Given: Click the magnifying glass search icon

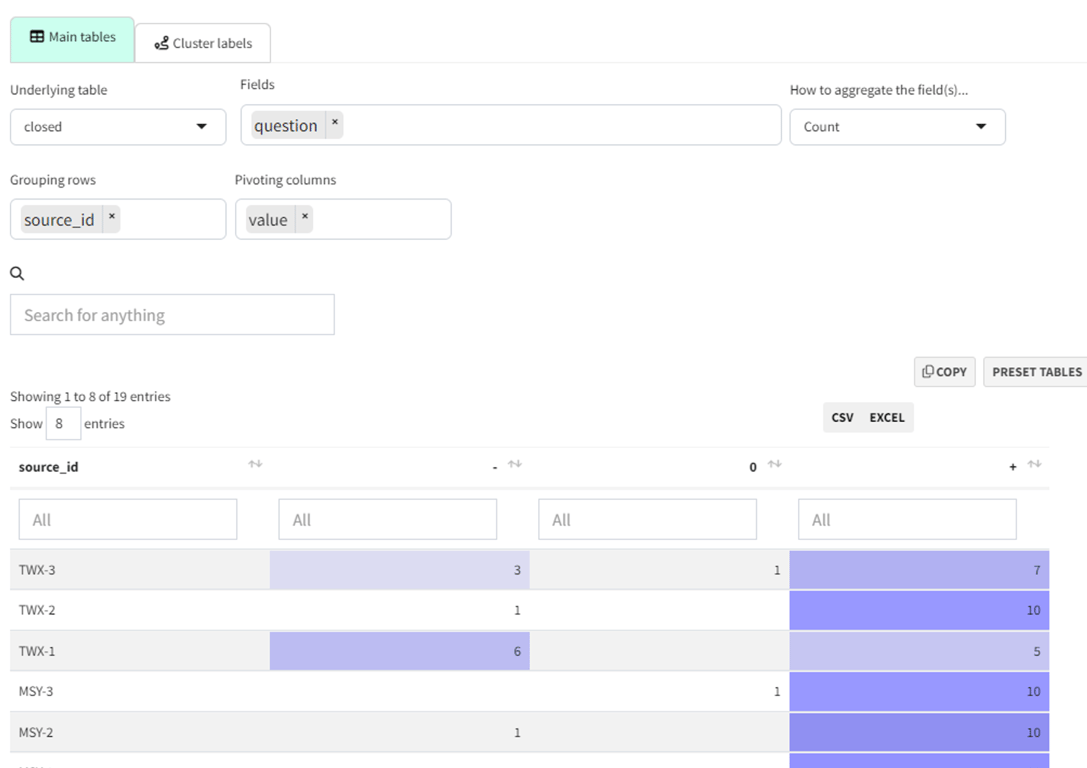Looking at the screenshot, I should click(x=17, y=273).
